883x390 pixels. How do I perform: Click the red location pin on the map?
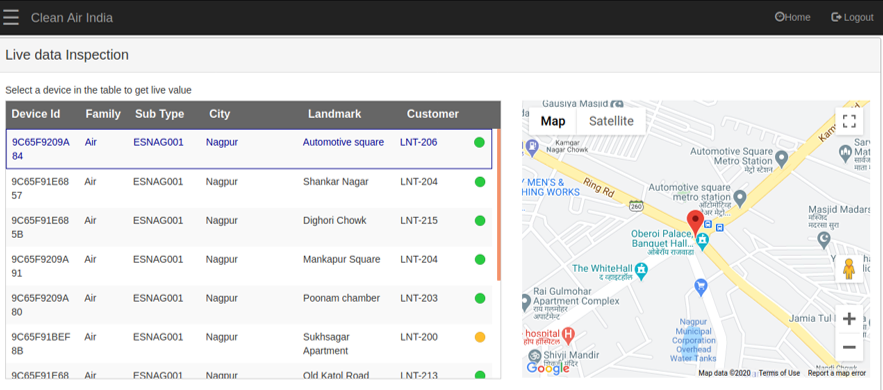[695, 222]
